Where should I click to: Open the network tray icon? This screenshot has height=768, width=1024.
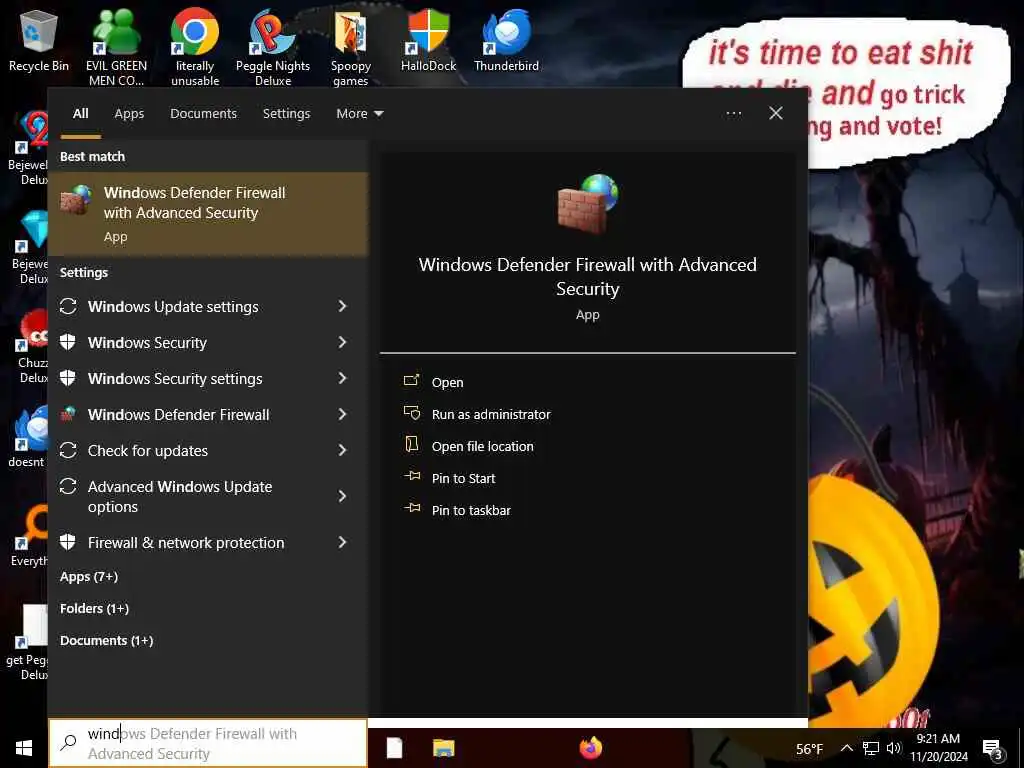[x=871, y=748]
